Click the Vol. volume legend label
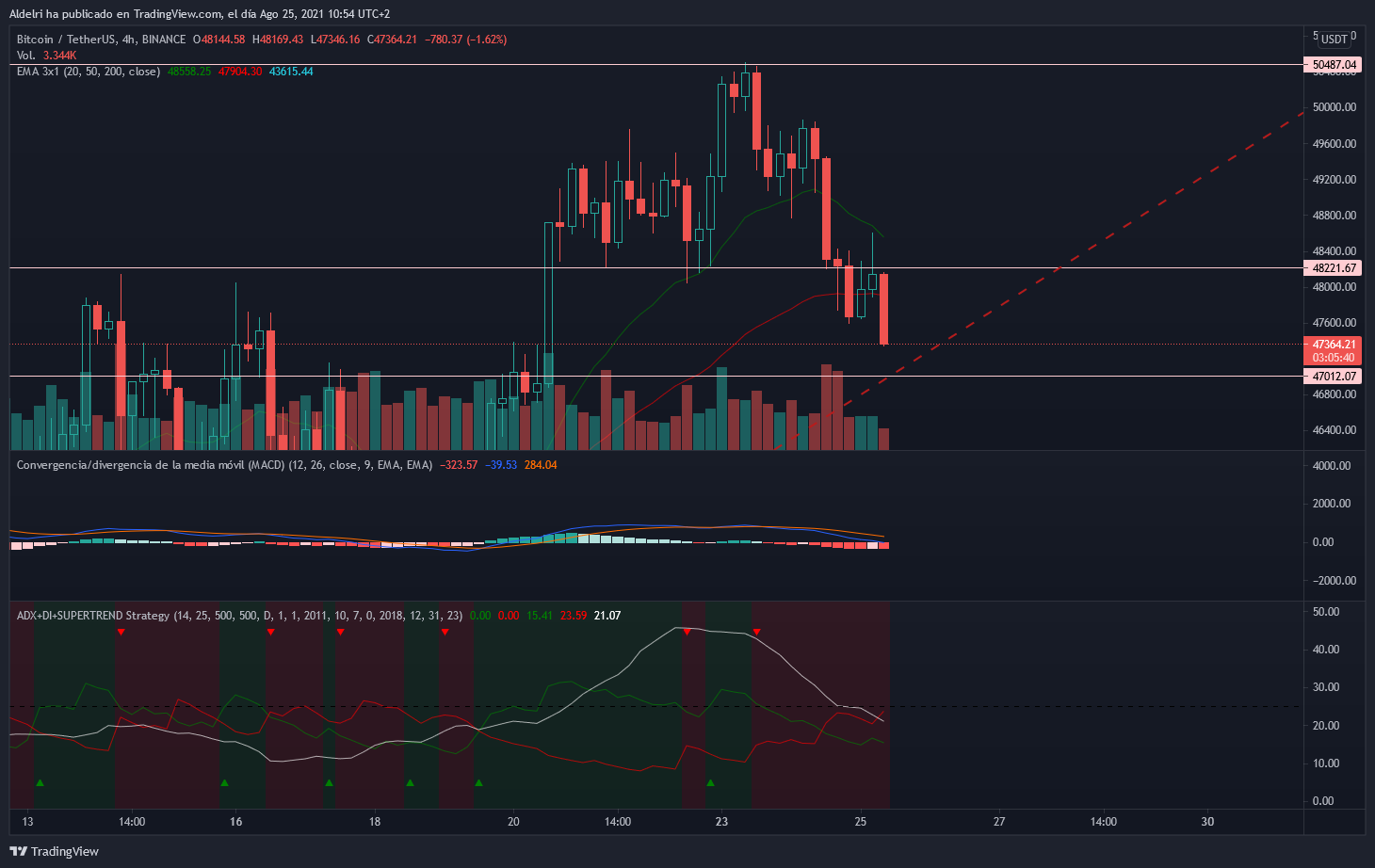 tap(26, 56)
